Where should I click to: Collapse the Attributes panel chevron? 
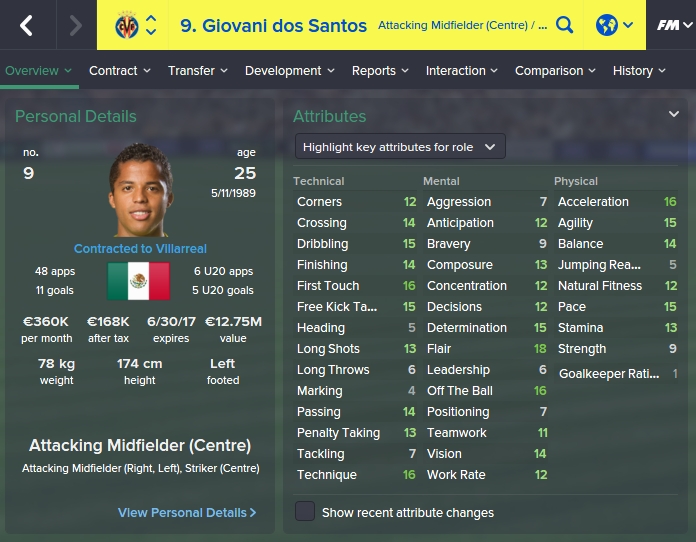(x=673, y=114)
